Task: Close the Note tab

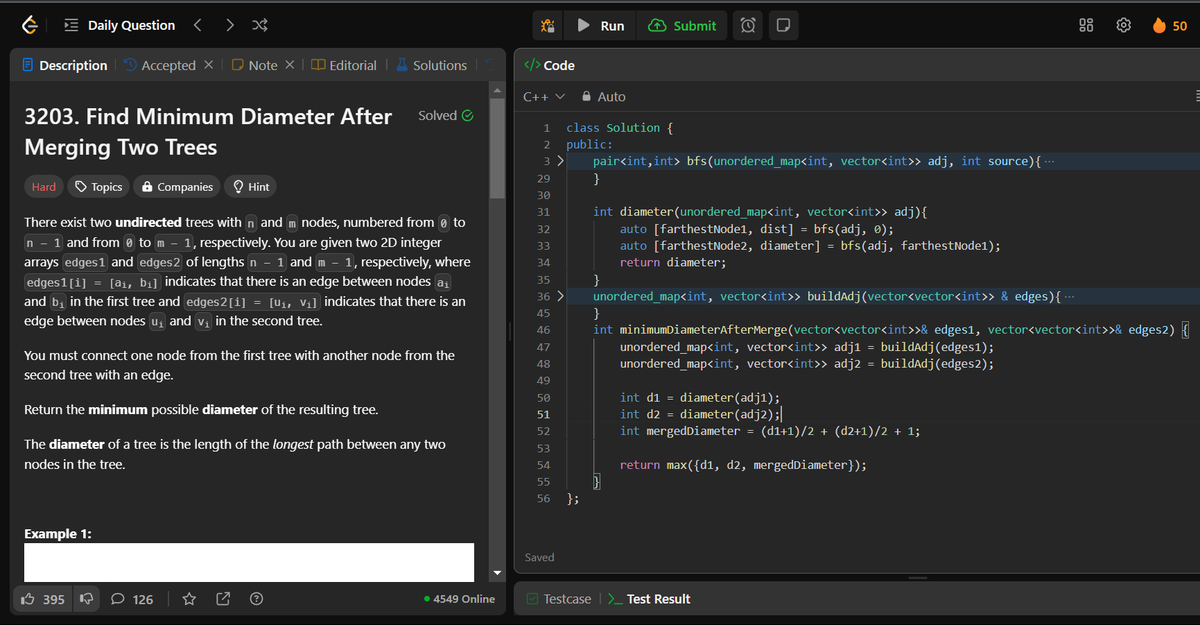Action: (x=289, y=65)
